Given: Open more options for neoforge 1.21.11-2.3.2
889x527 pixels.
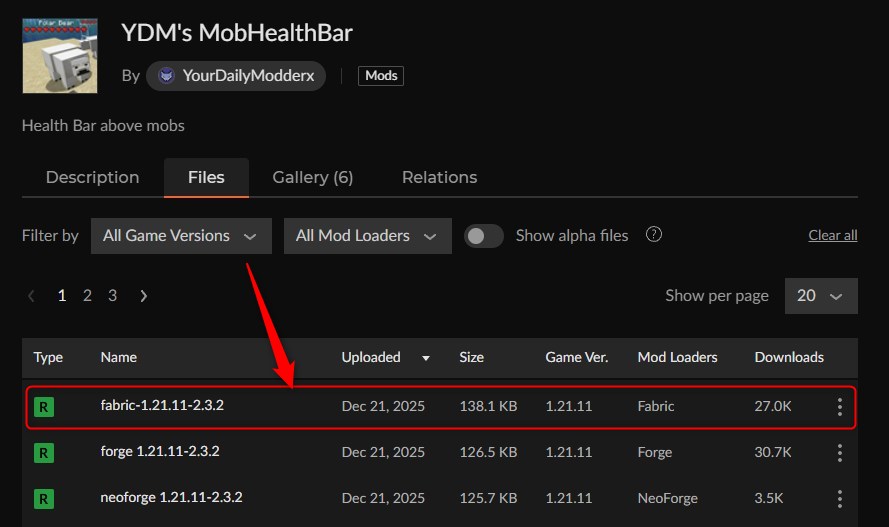Looking at the screenshot, I should [x=839, y=498].
